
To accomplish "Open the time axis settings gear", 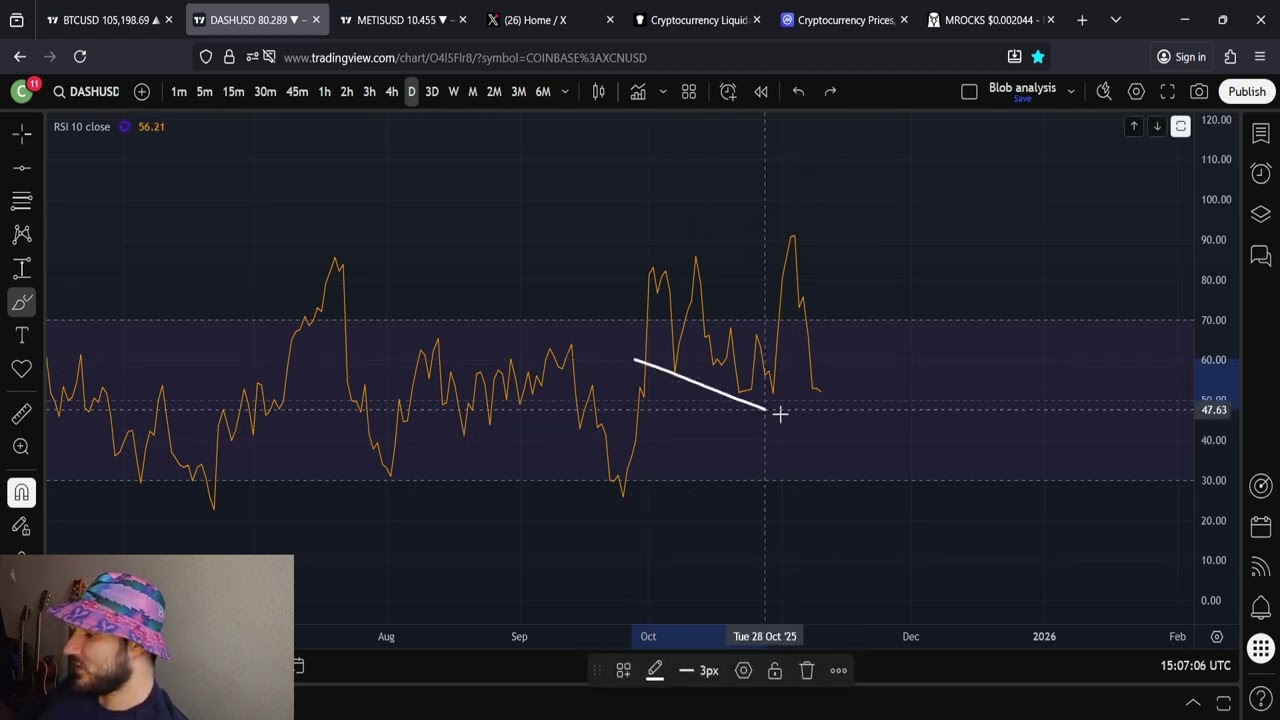I will point(1217,636).
